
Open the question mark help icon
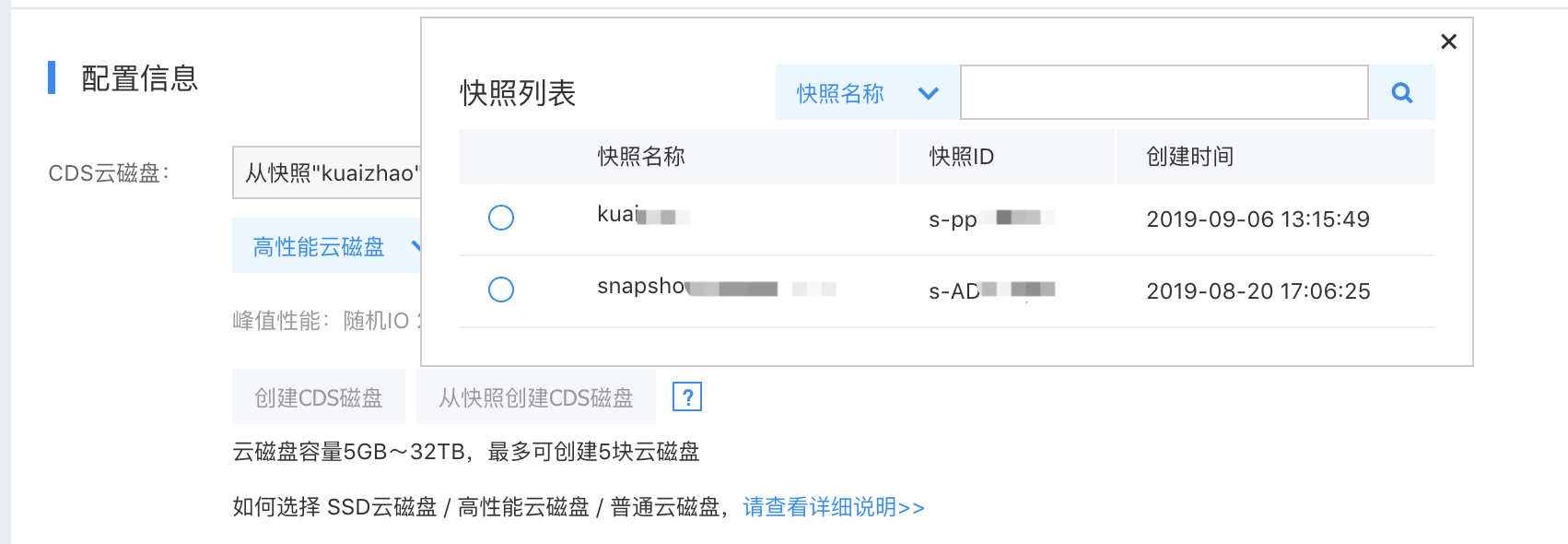point(687,396)
